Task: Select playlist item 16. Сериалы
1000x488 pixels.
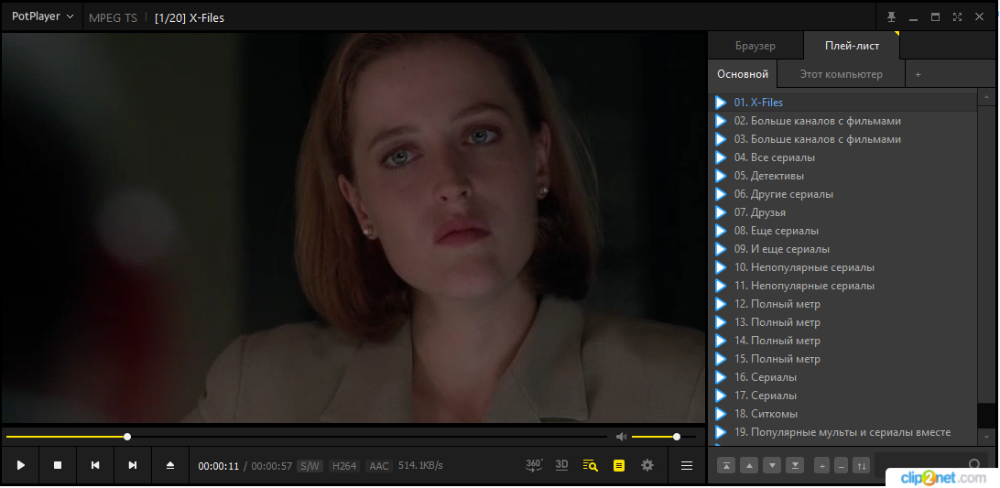Action: coord(843,377)
